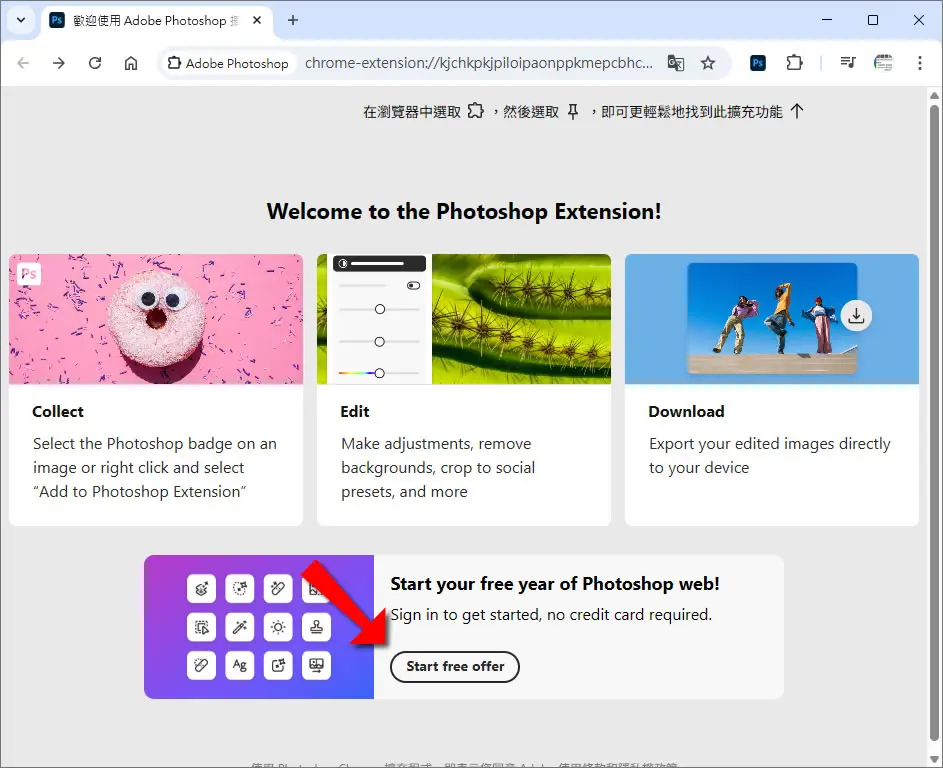Click the download arrow icon on dancers image

coord(856,315)
